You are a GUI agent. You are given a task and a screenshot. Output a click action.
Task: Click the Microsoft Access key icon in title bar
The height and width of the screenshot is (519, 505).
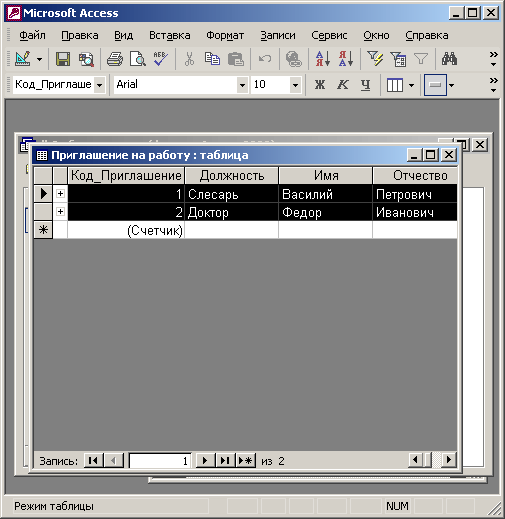point(14,13)
